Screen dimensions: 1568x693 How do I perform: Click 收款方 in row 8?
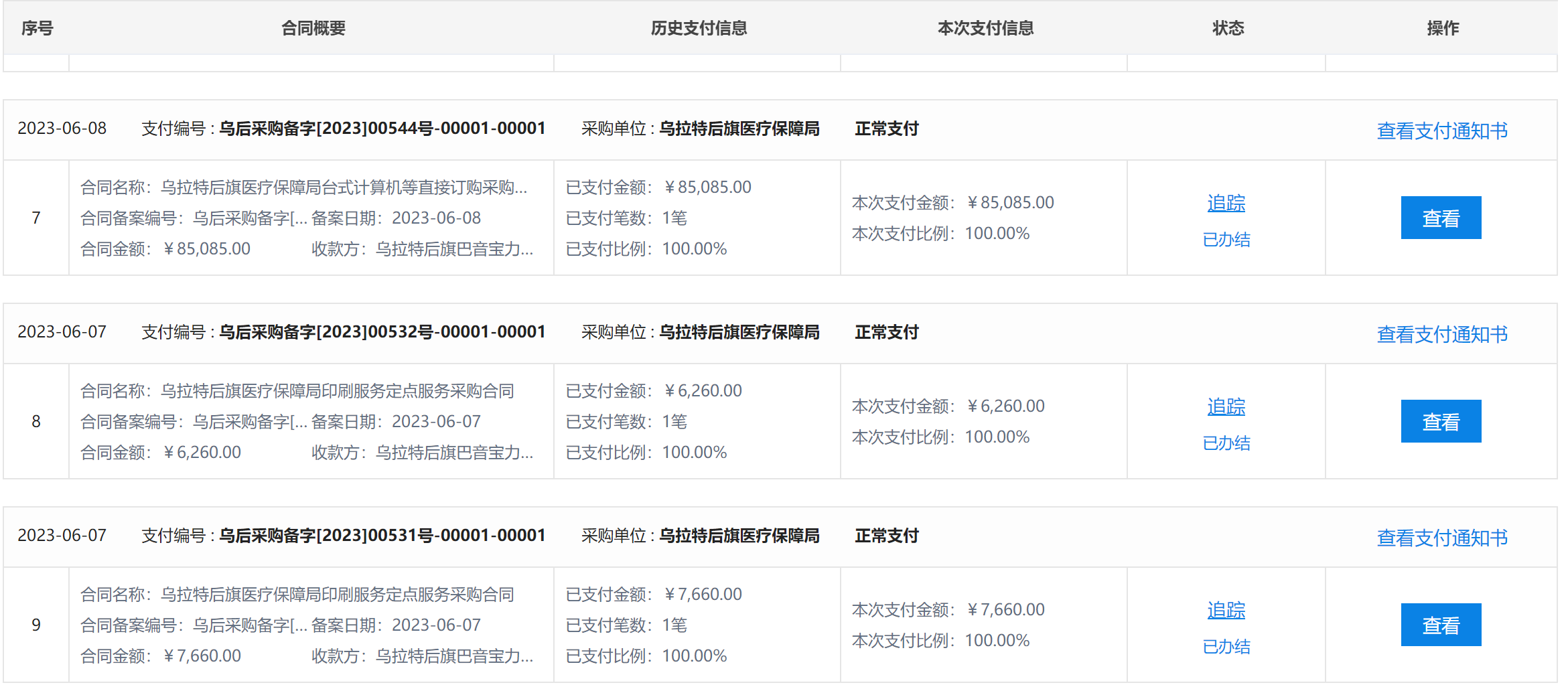[x=423, y=452]
